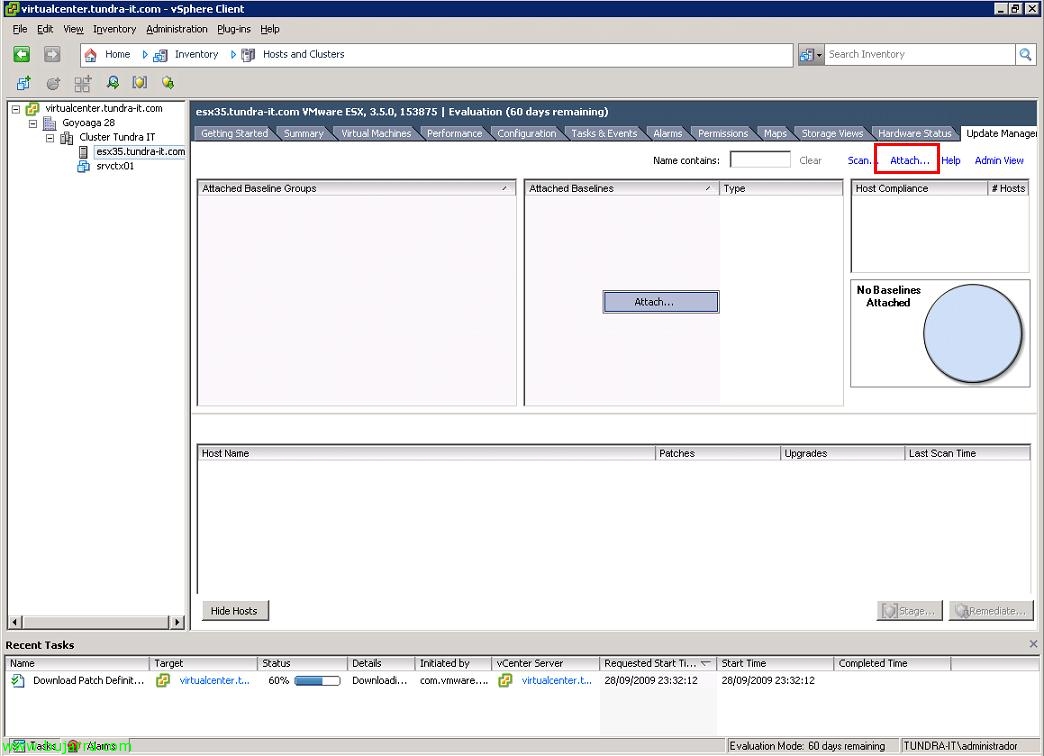Click the search magnifier icon
The image size is (1044, 756).
(1025, 55)
